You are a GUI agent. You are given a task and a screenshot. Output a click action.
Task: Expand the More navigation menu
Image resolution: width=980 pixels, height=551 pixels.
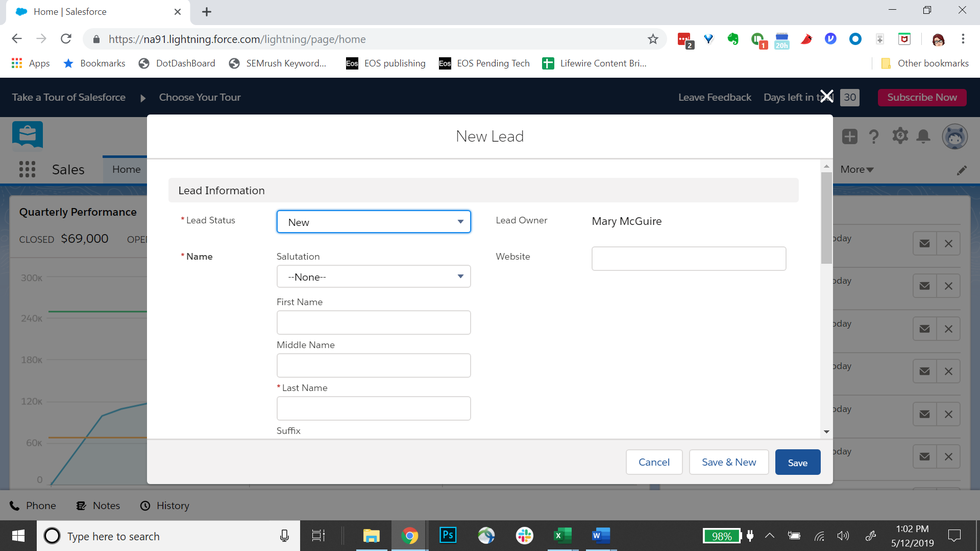[x=857, y=169]
